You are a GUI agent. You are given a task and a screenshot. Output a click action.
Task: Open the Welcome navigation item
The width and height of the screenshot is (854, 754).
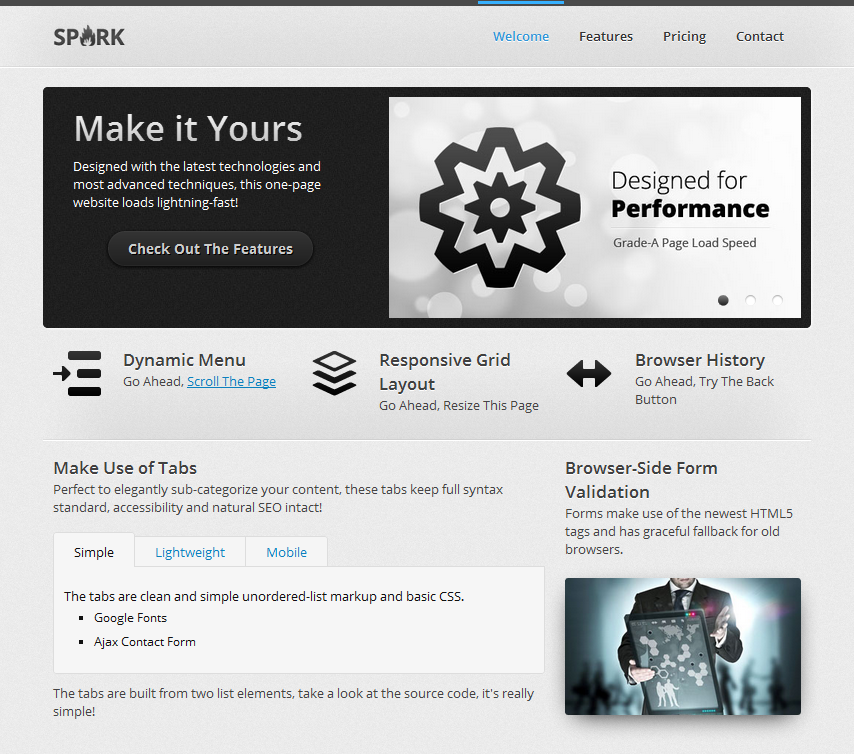click(521, 37)
